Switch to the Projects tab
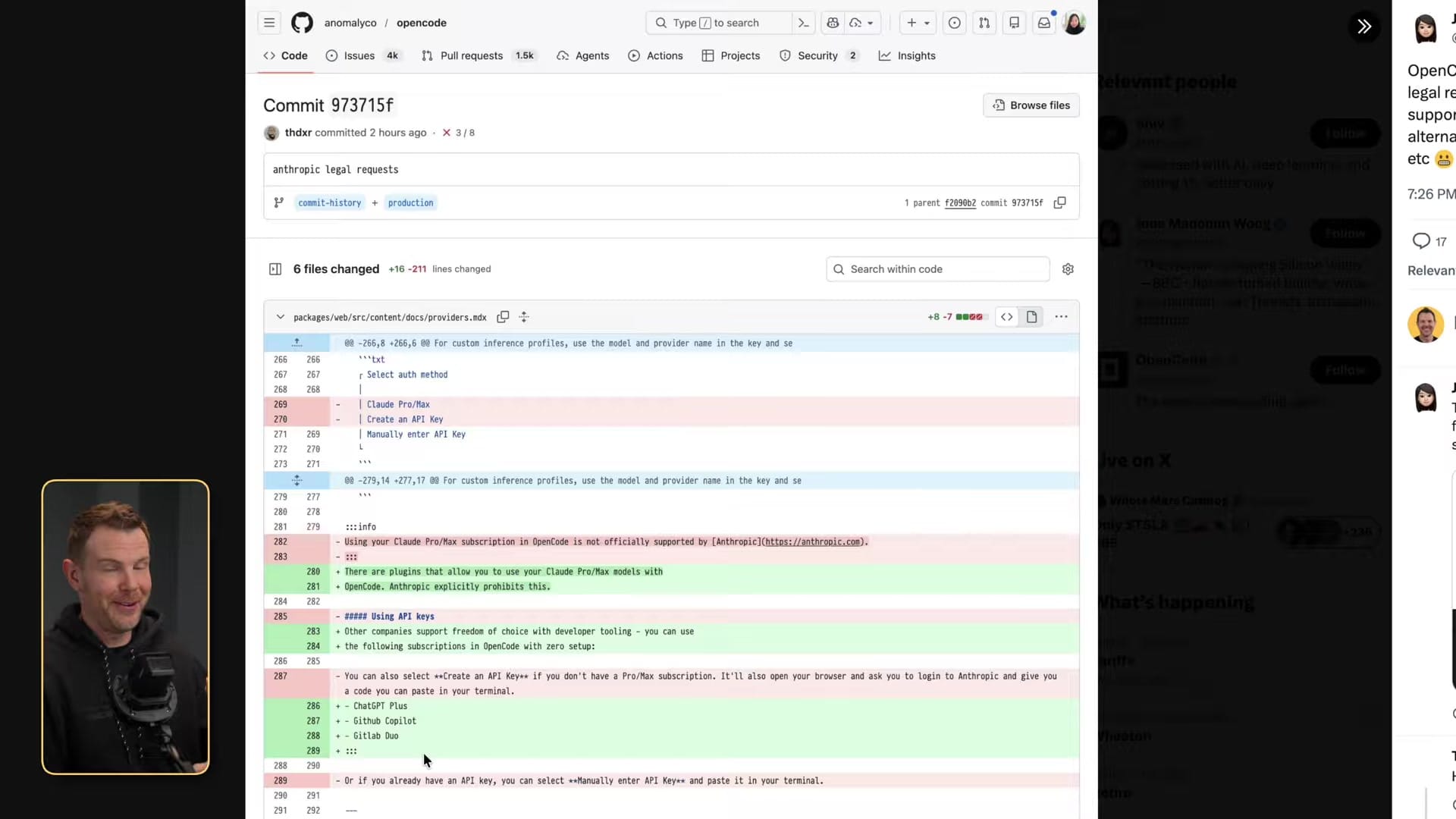 tap(731, 55)
